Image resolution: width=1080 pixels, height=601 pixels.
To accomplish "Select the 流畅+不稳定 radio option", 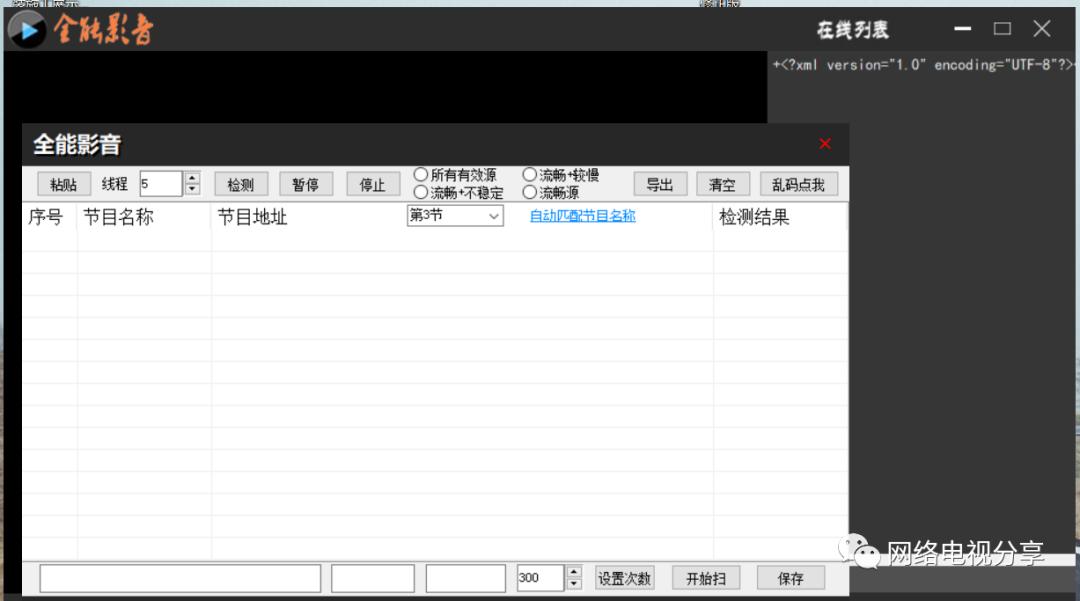I will (421, 192).
